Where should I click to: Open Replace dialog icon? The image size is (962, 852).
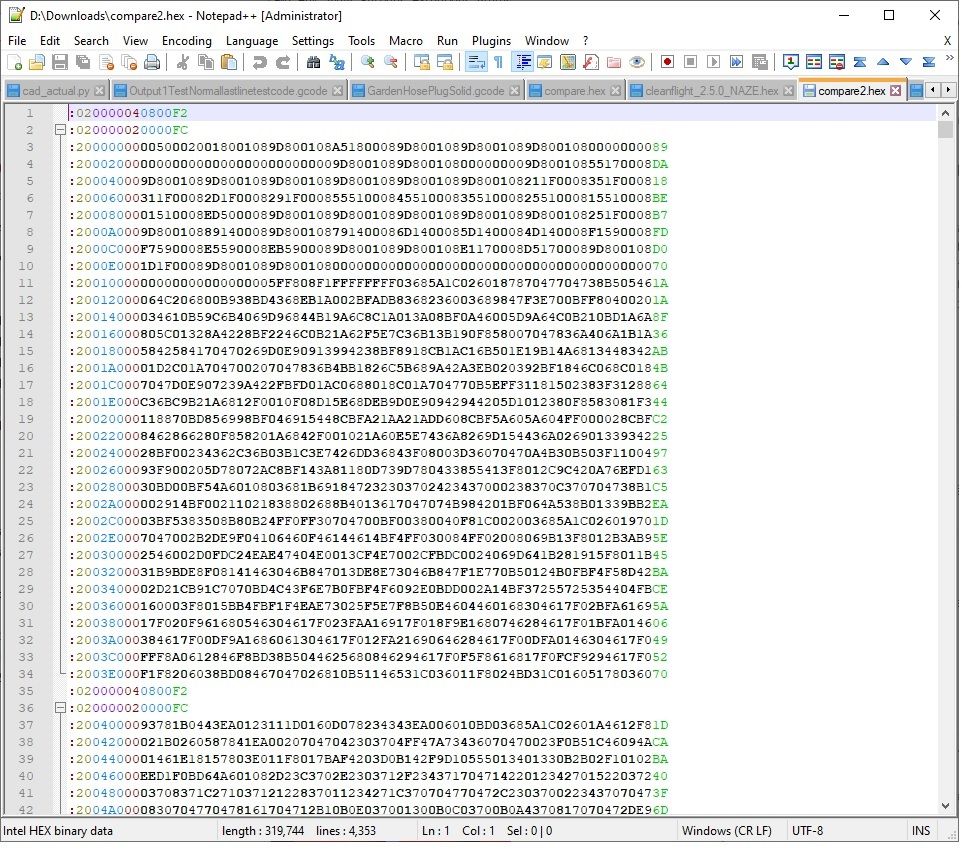click(336, 62)
